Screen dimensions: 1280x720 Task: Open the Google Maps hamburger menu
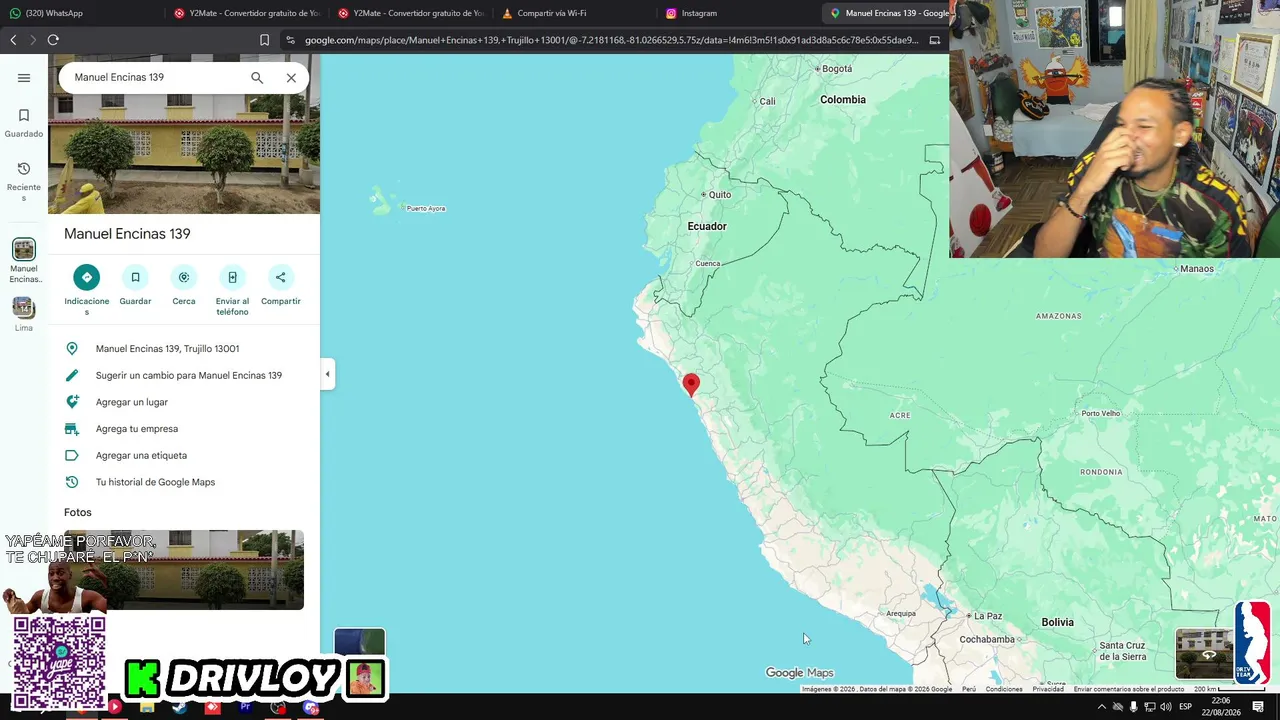pyautogui.click(x=24, y=78)
